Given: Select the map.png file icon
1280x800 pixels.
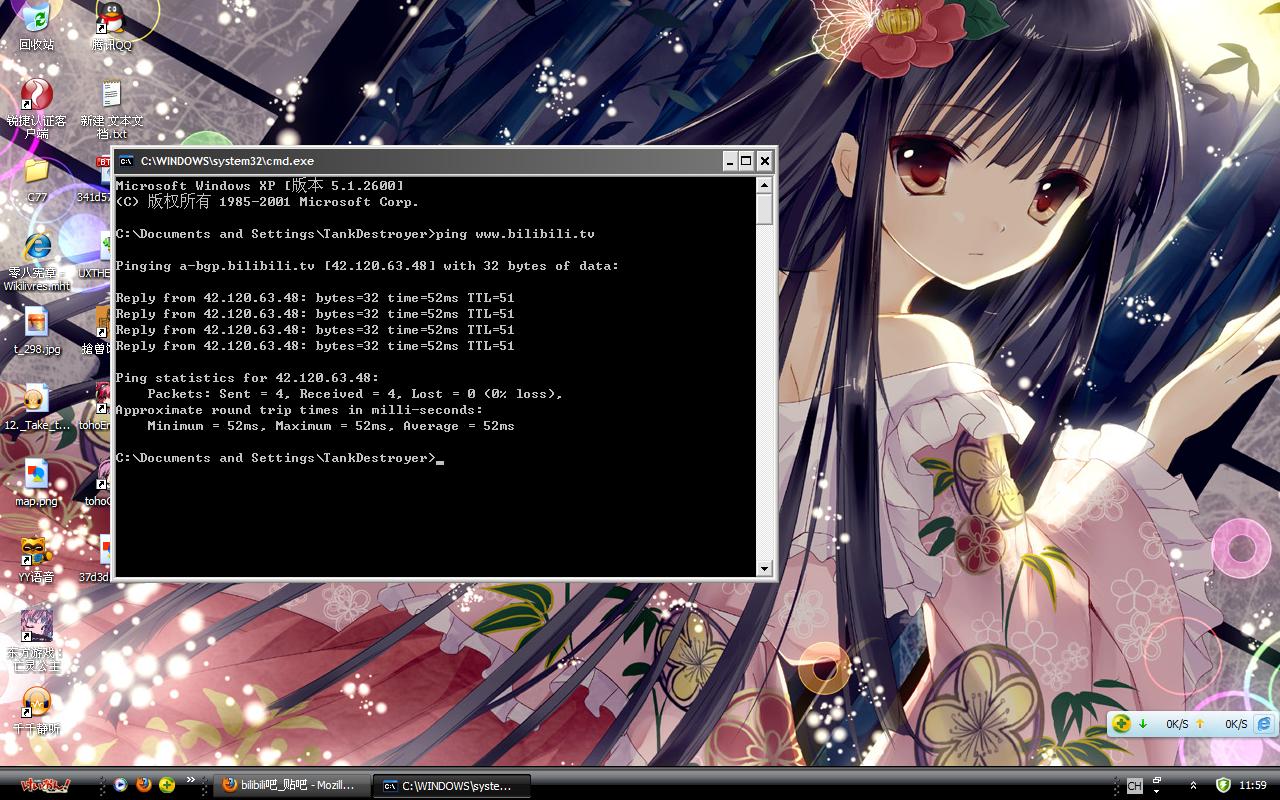Looking at the screenshot, I should 36,476.
